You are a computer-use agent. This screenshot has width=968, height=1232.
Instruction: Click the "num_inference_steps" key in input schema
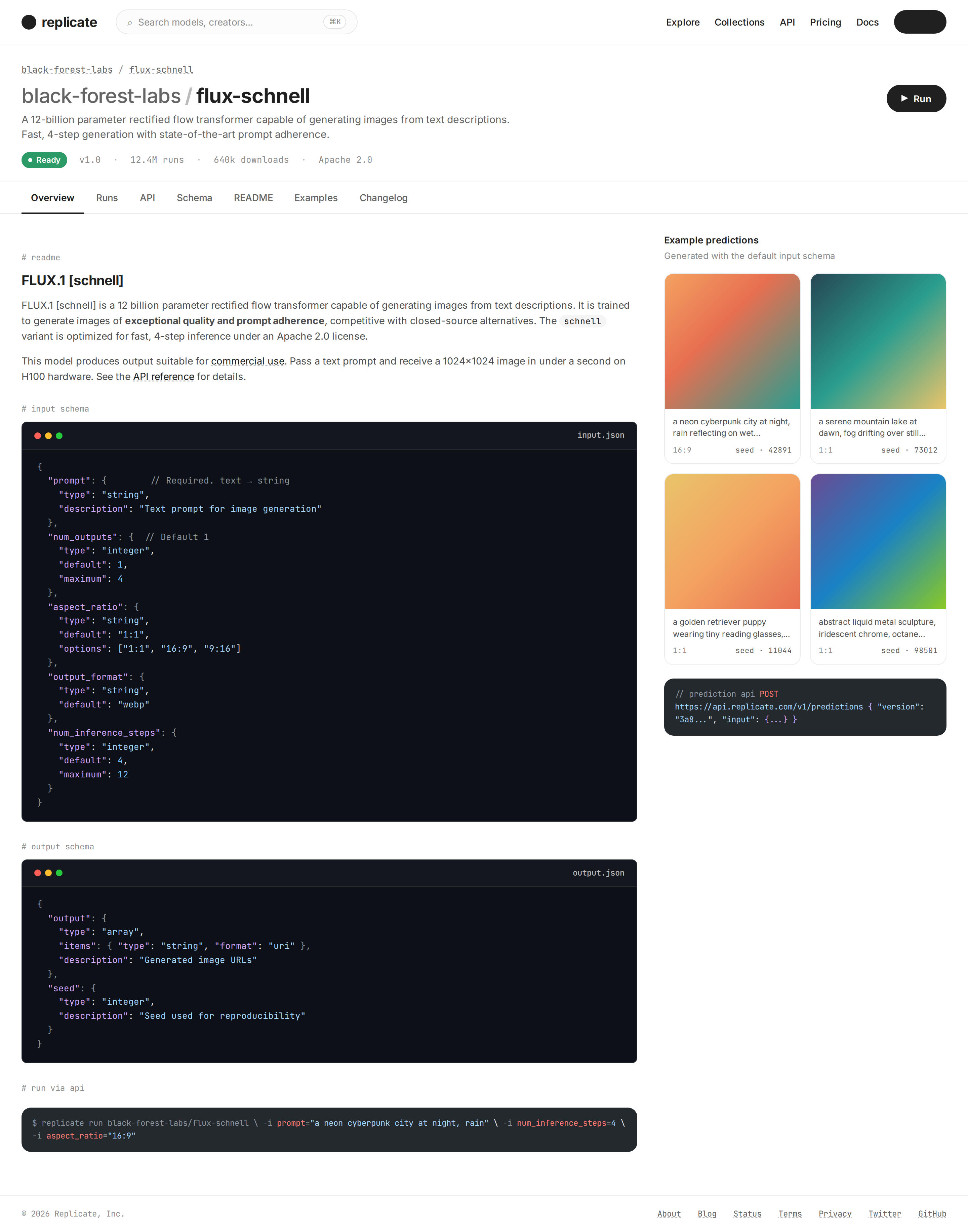(x=104, y=733)
